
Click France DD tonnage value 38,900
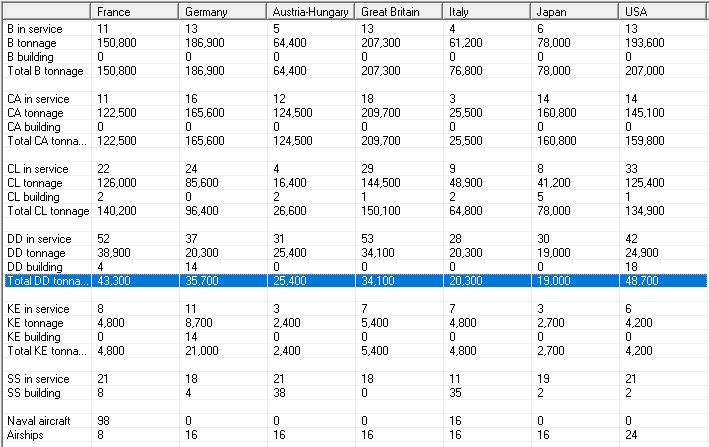(x=114, y=253)
